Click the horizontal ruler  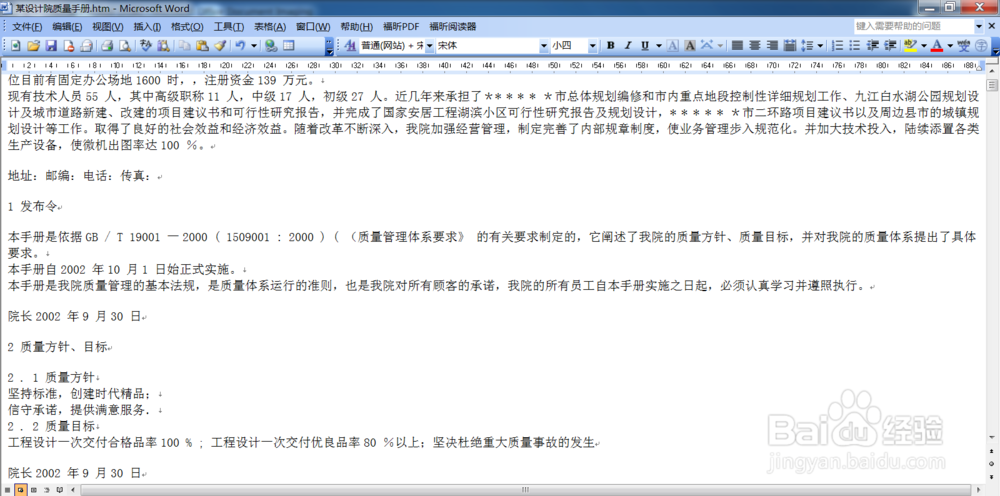[x=494, y=64]
